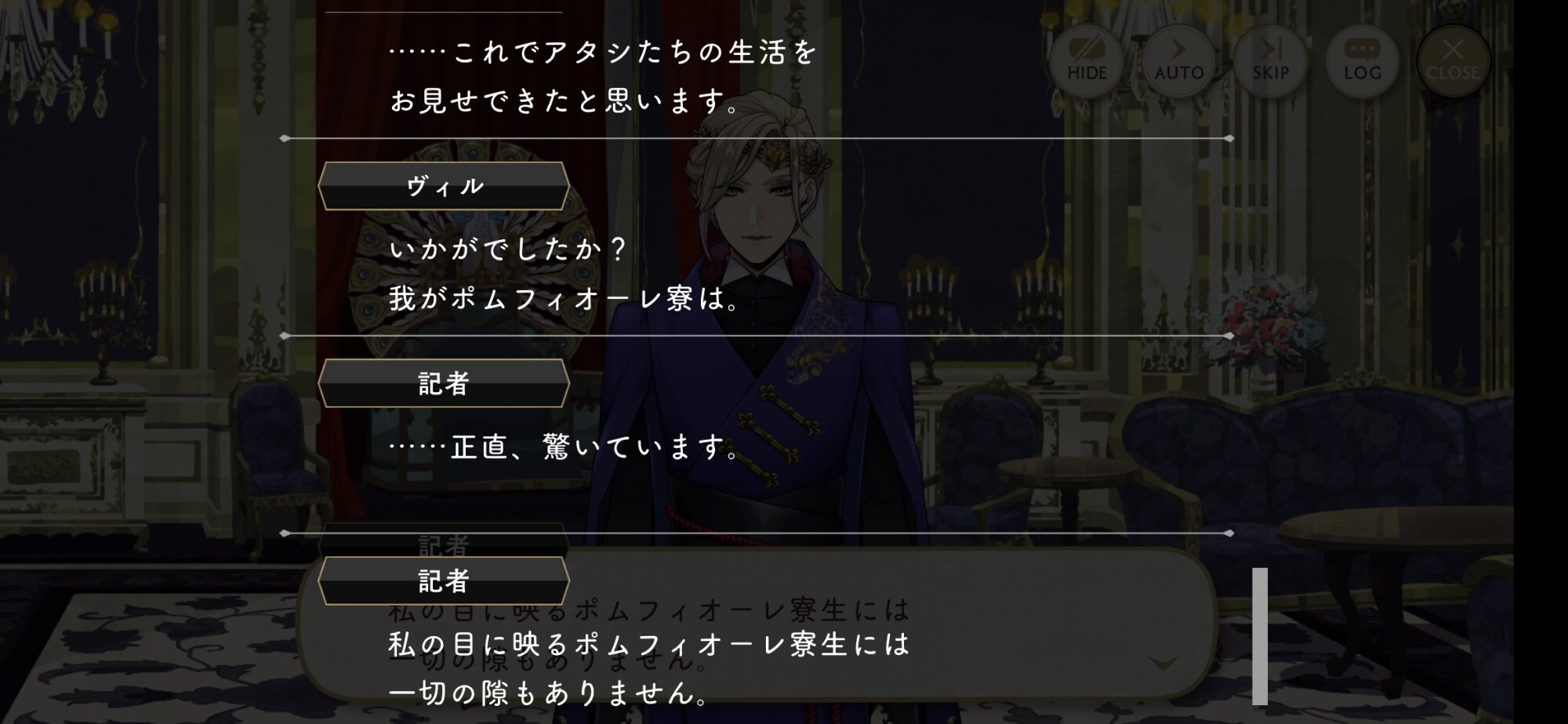Open the LOG history icon
The height and width of the screenshot is (724, 1568).
click(x=1362, y=60)
